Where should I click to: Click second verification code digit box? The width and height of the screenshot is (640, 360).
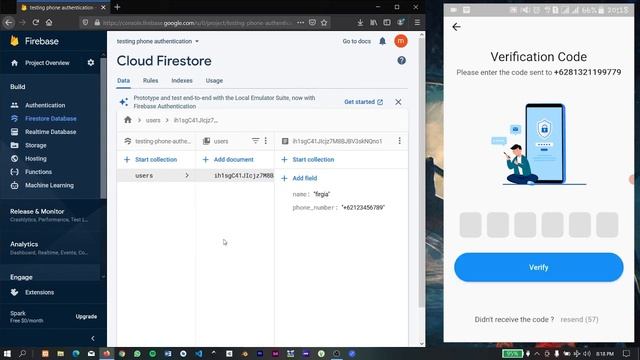[x=498, y=225]
